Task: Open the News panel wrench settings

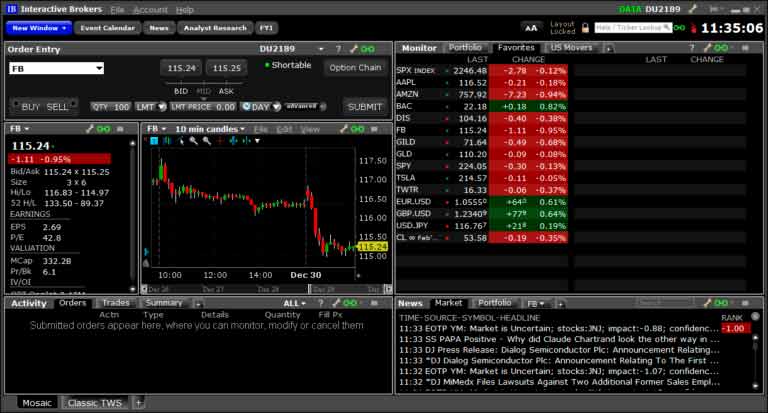Action: pyautogui.click(x=707, y=303)
